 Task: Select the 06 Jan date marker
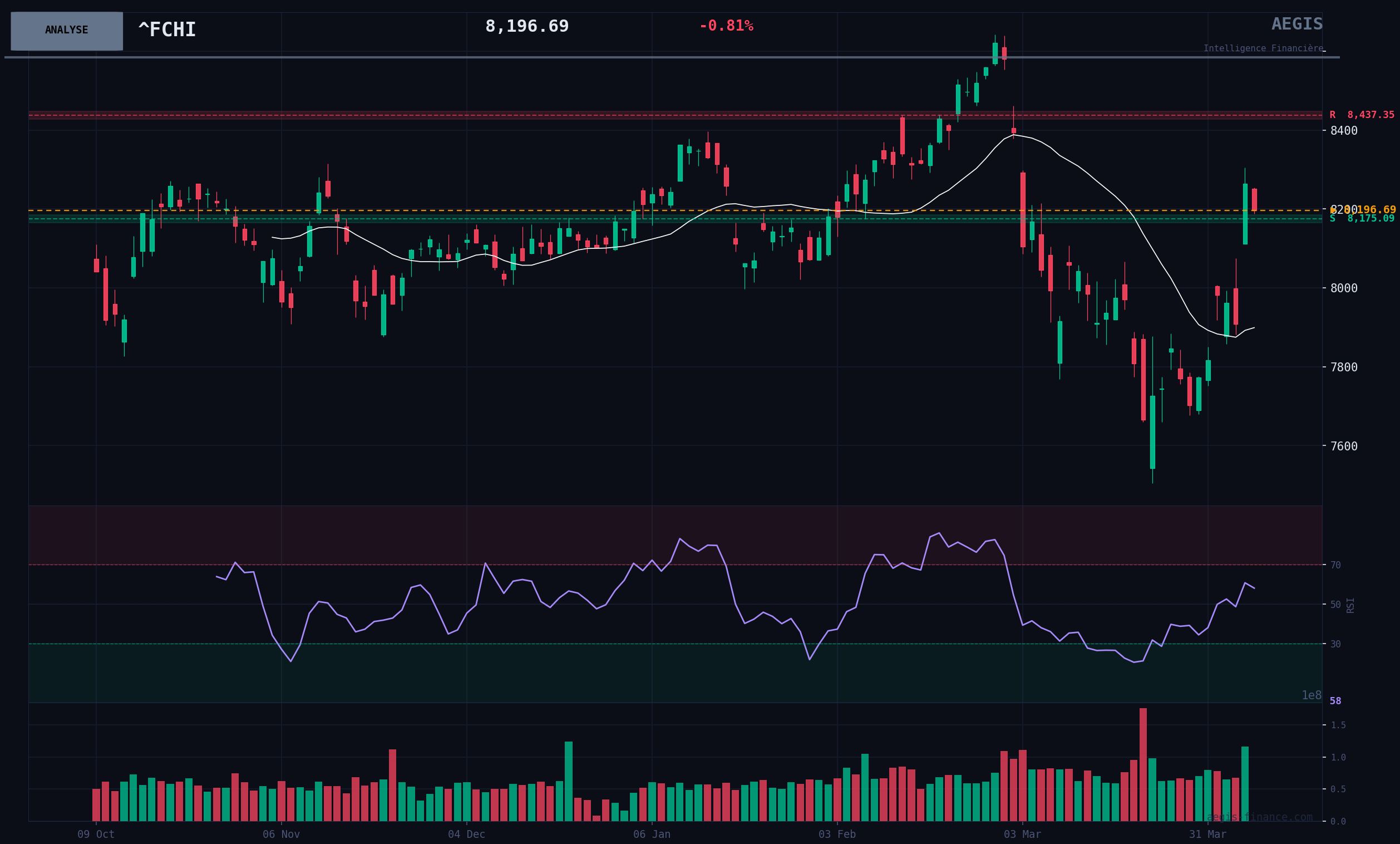(652, 835)
